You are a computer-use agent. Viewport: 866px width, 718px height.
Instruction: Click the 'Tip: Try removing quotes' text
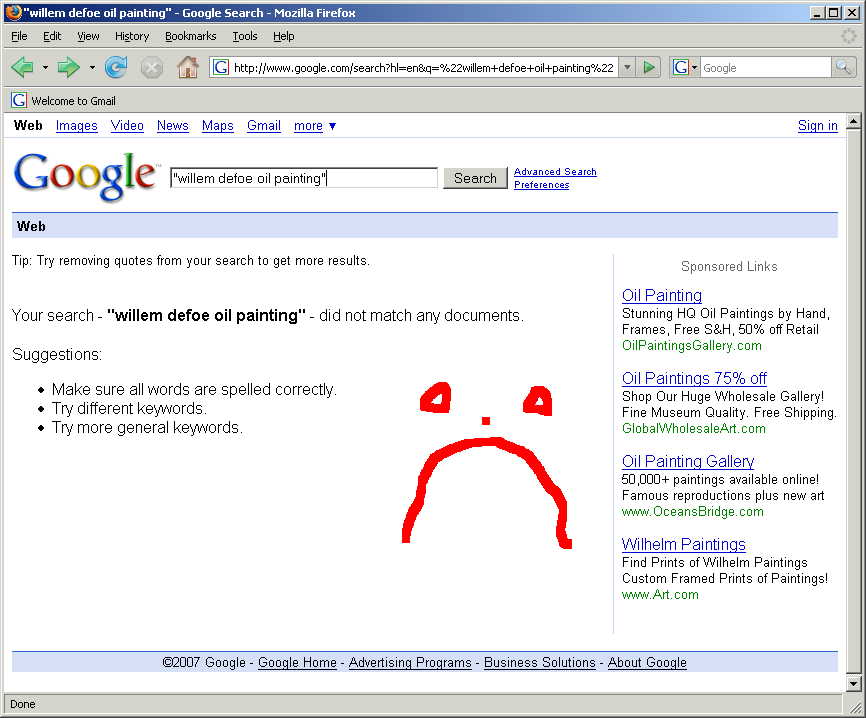[x=191, y=261]
